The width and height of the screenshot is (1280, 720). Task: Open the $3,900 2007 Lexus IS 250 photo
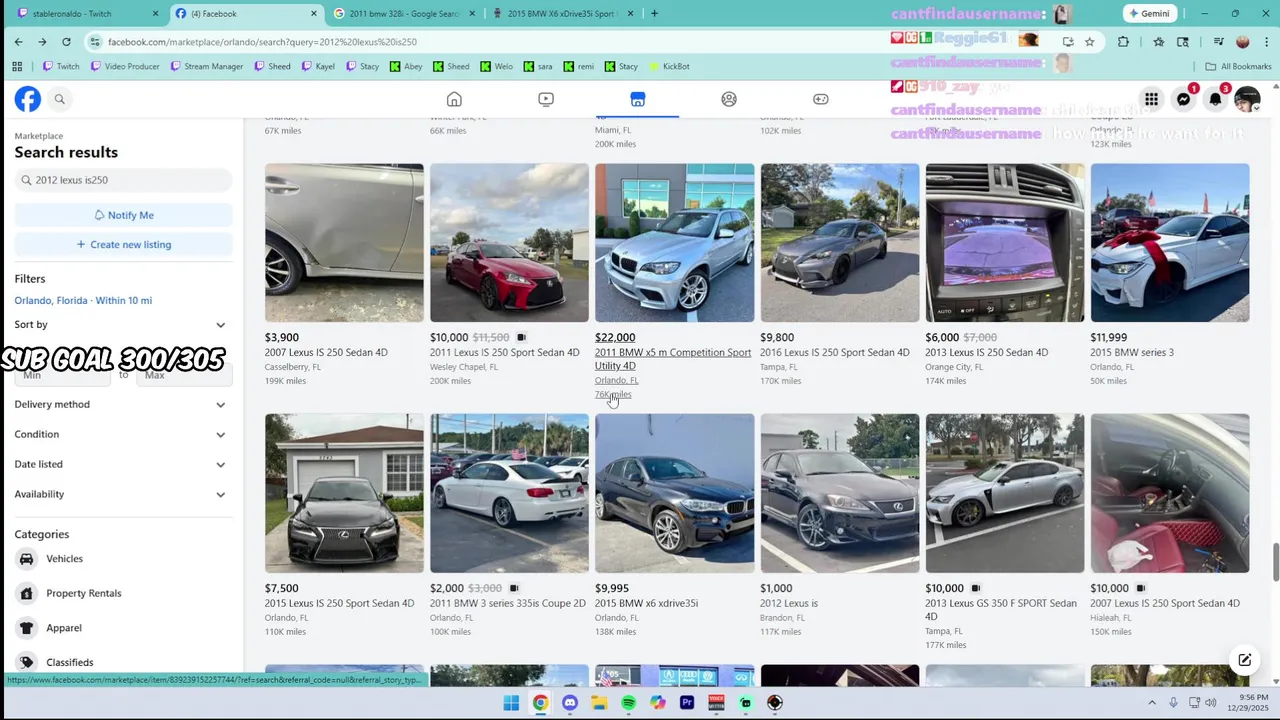coord(344,243)
